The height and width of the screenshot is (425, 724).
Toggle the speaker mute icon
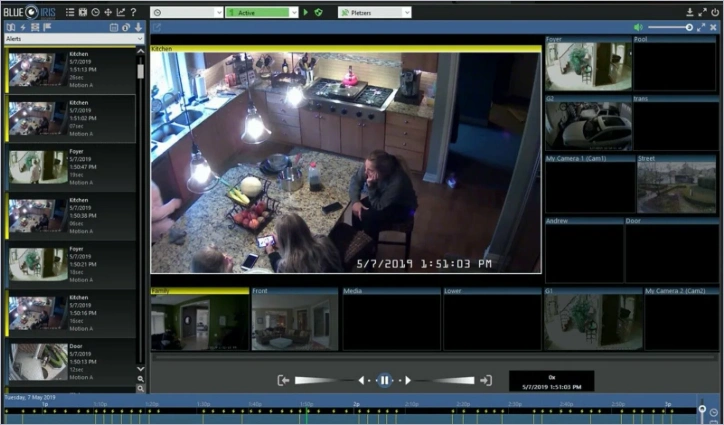click(x=638, y=27)
